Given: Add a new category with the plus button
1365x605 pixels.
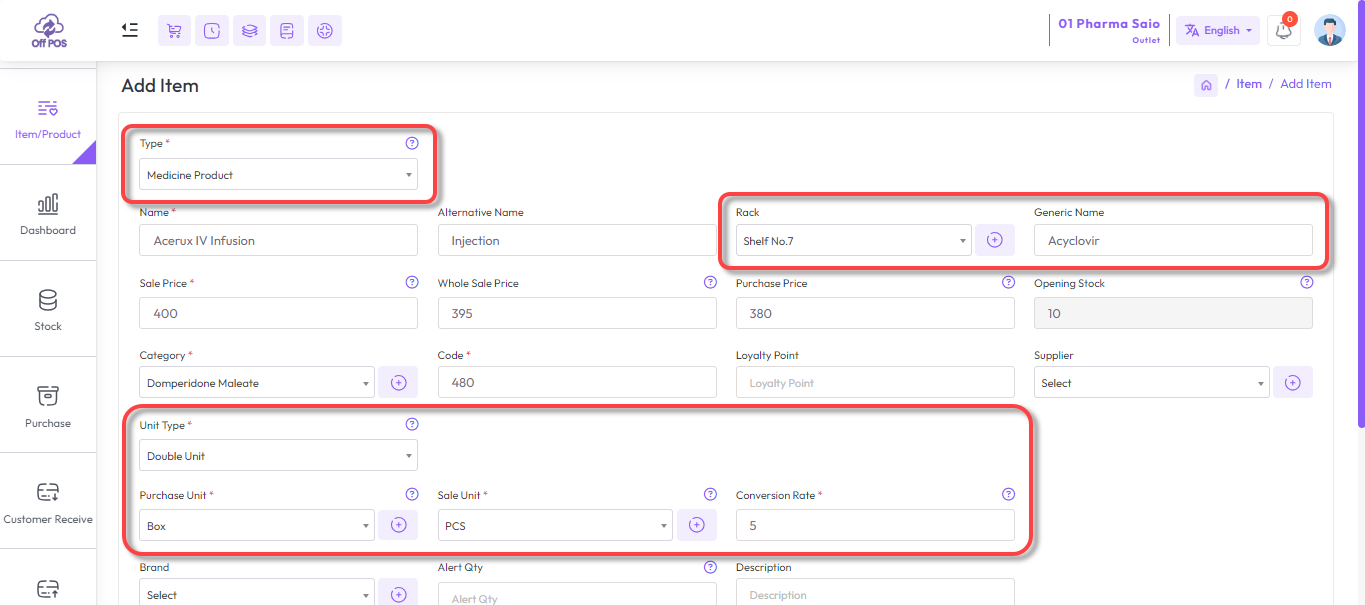Looking at the screenshot, I should pos(398,382).
